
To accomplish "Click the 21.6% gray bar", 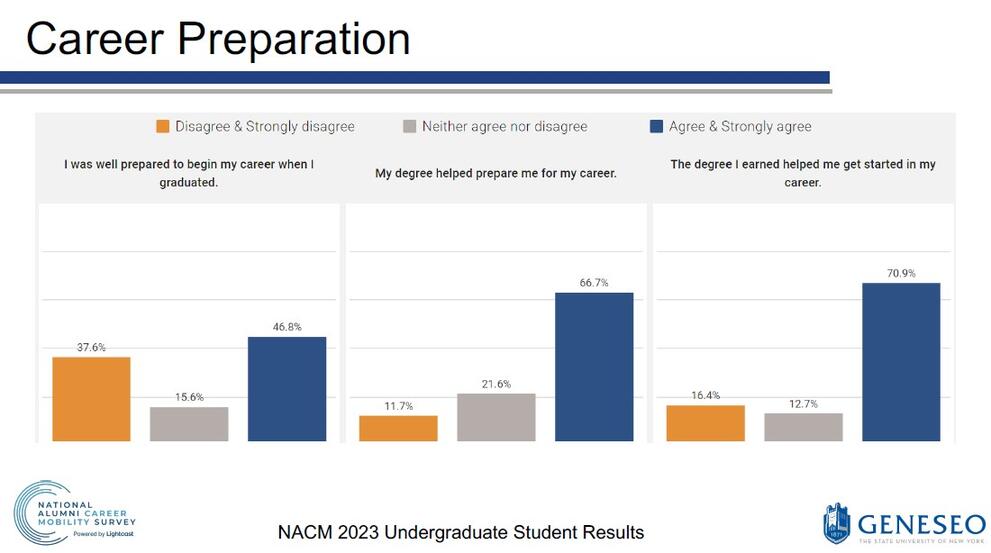I will [x=496, y=416].
